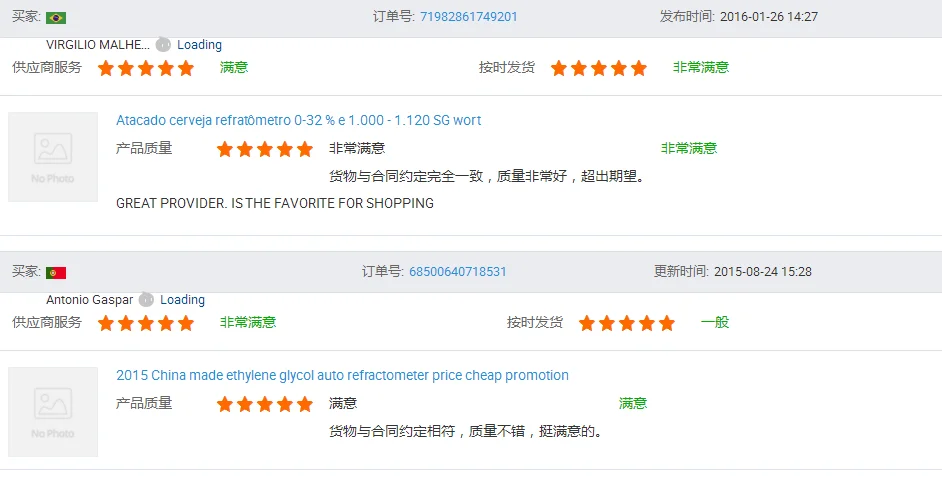Click Loading text next to VIRGILIO MALHE

point(200,45)
